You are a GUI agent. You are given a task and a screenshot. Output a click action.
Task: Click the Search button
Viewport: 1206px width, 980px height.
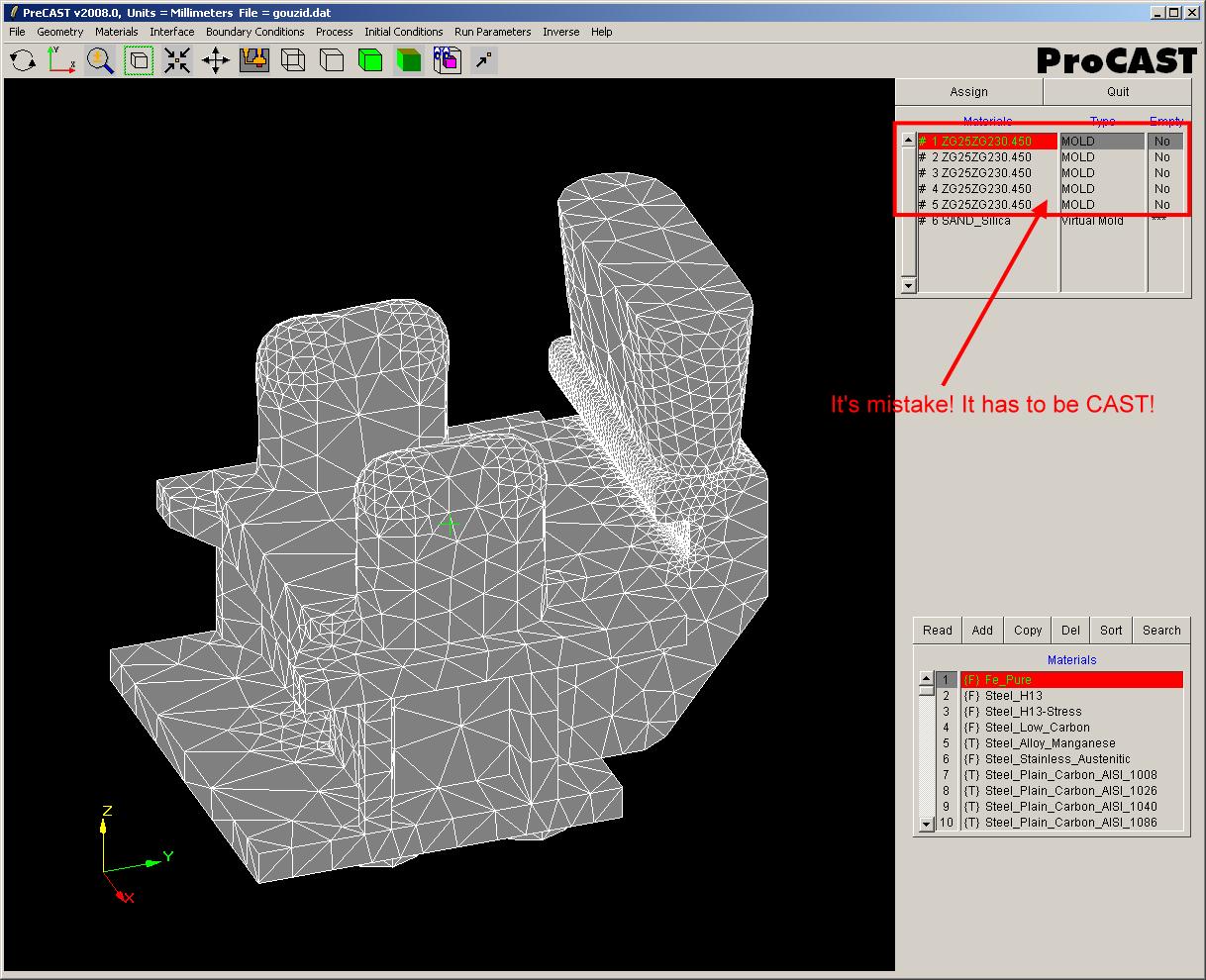click(1161, 631)
